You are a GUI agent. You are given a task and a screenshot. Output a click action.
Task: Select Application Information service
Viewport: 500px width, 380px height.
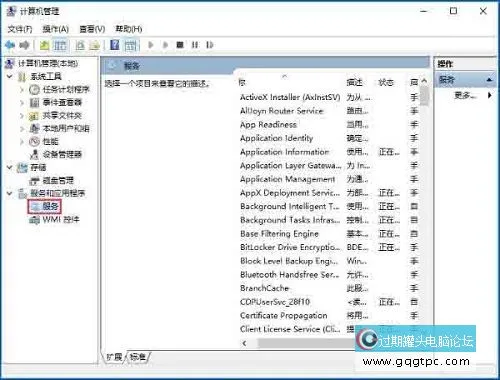284,152
